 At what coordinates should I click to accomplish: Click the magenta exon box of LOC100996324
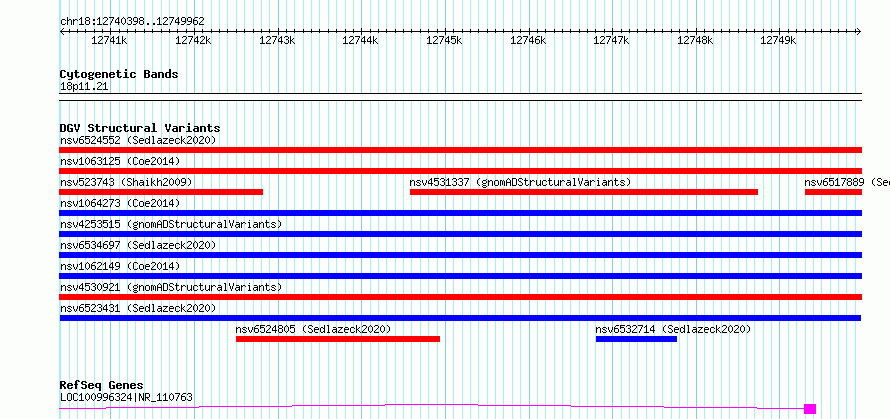[x=810, y=409]
